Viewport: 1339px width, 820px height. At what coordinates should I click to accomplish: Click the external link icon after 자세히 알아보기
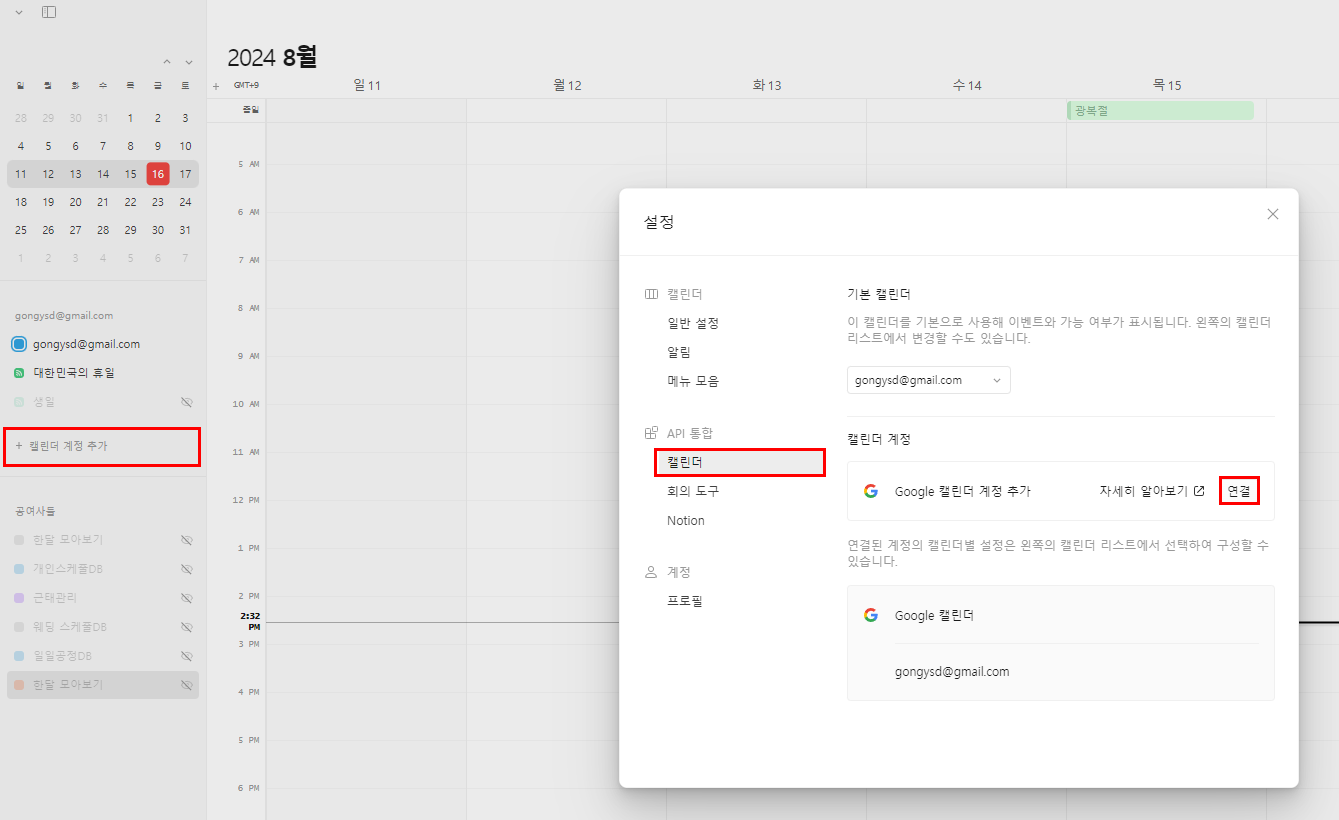tap(1199, 491)
